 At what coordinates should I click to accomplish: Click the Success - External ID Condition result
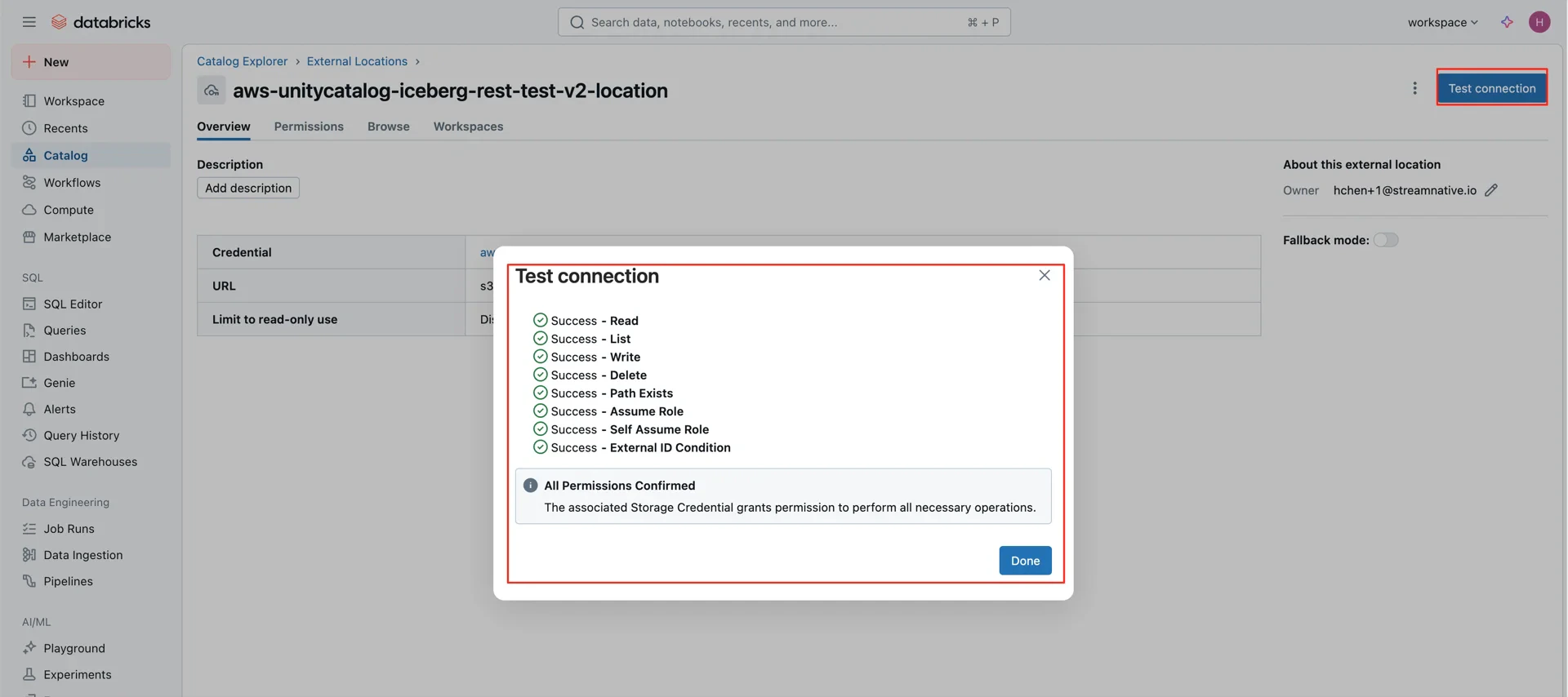point(632,447)
